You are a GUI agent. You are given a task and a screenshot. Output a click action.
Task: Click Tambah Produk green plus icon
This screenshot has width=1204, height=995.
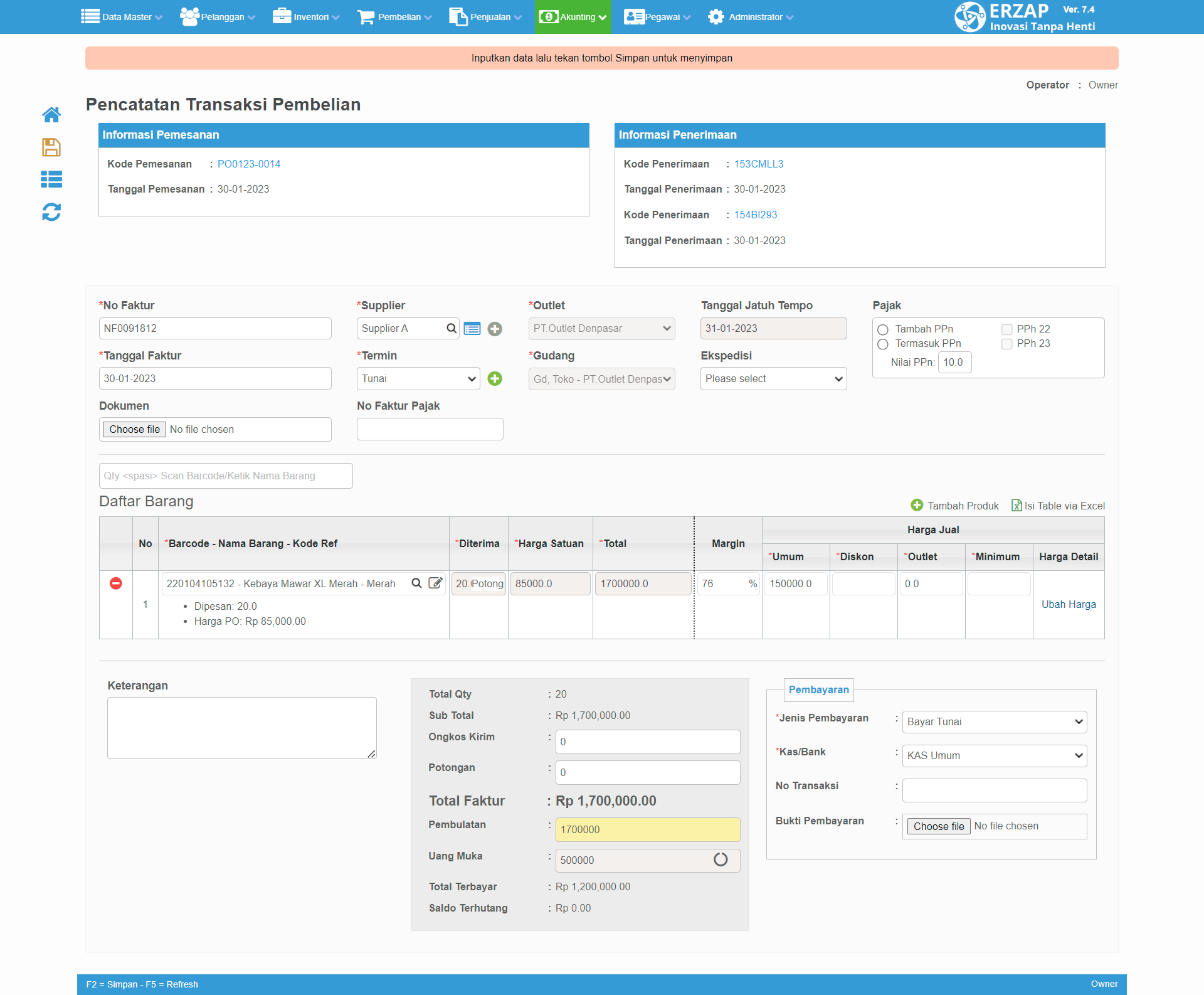click(917, 505)
